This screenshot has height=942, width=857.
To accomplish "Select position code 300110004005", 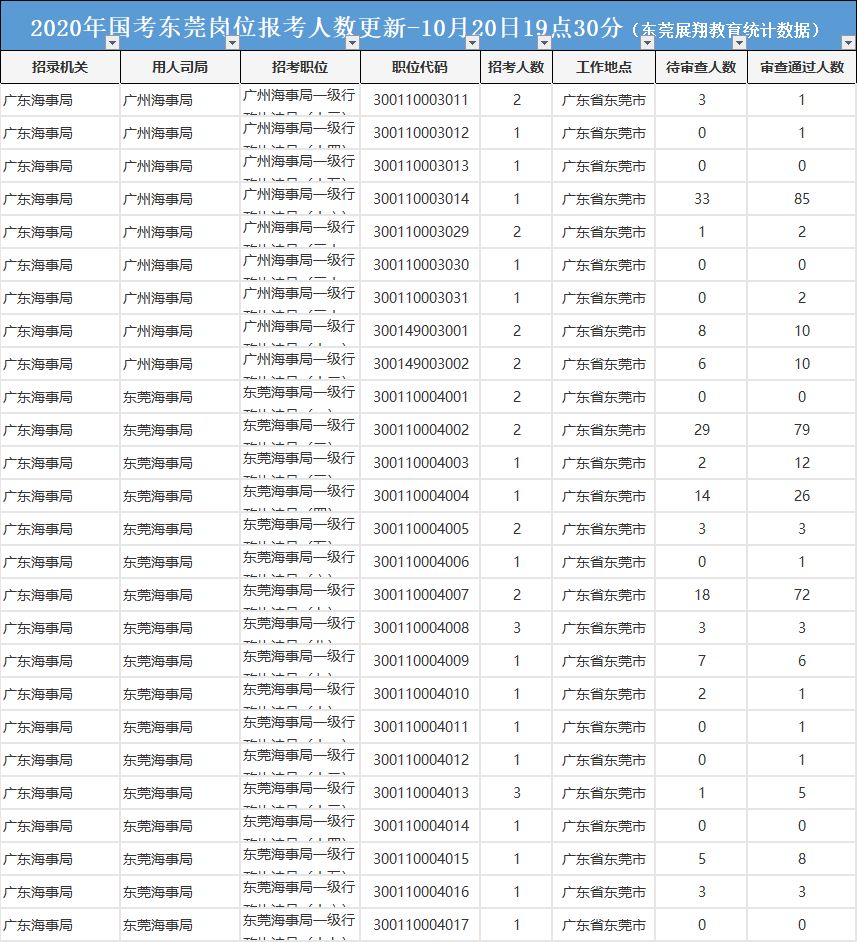I will tap(420, 529).
